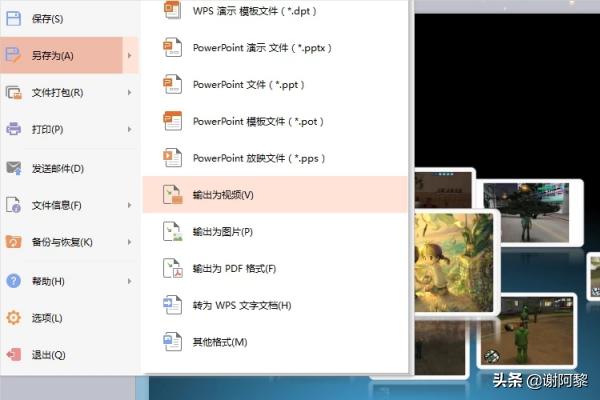
Task: Click the Send Mail (发送邮件) envelope icon
Action: click(14, 168)
